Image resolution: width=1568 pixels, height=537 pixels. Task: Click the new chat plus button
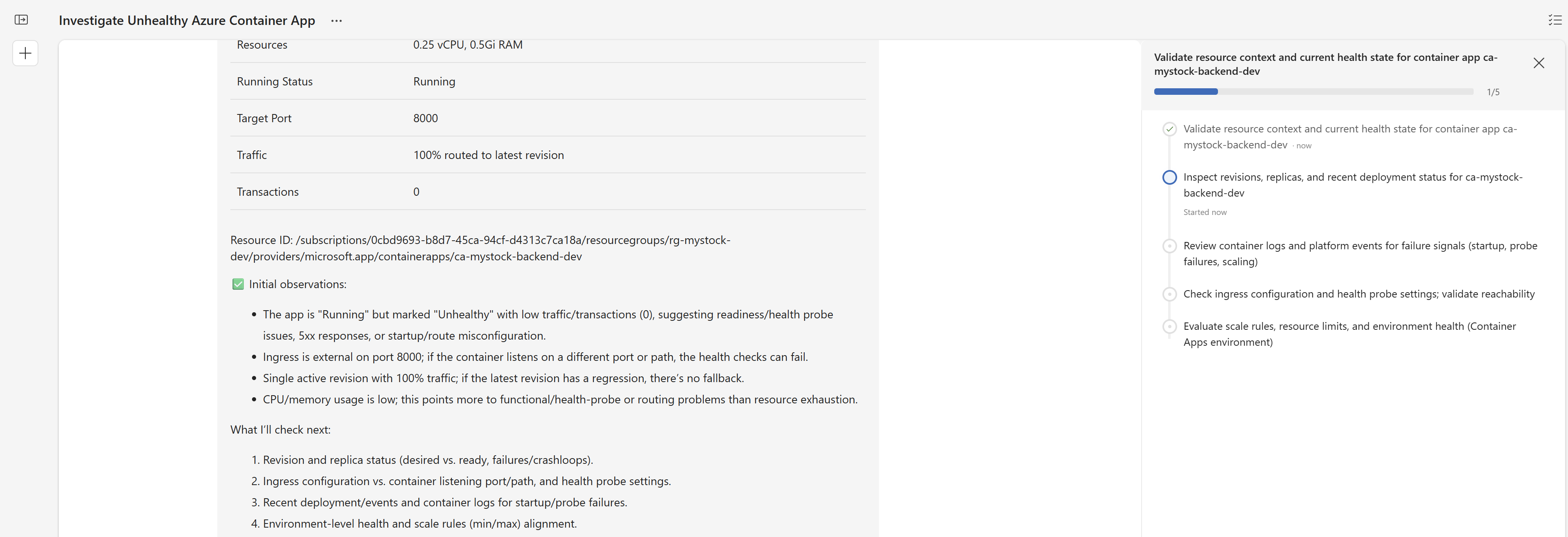coord(26,54)
